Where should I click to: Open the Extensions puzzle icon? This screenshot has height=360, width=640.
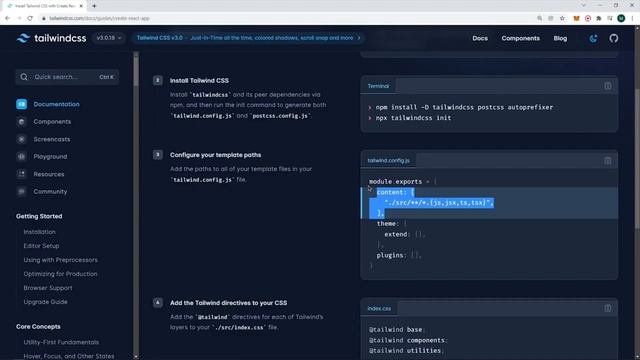point(599,18)
